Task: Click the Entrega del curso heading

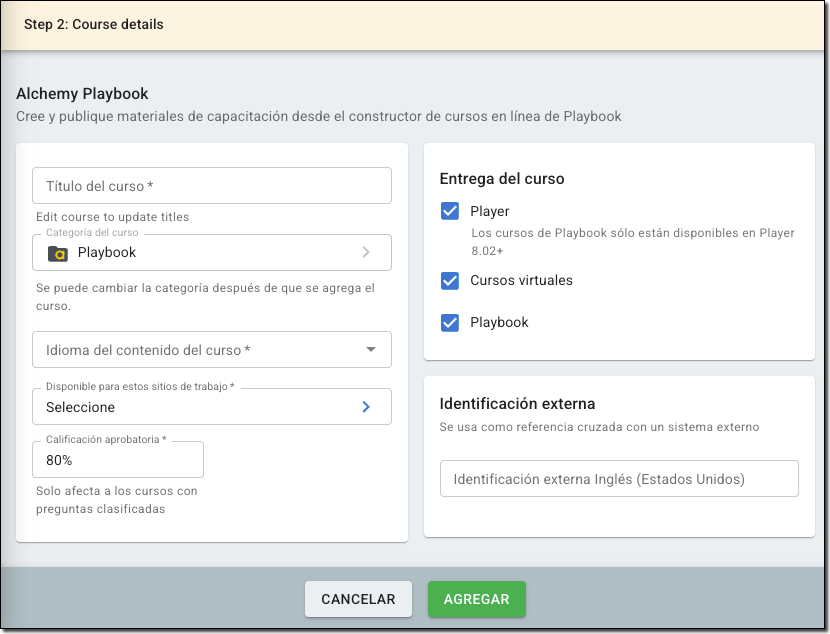Action: pos(502,179)
